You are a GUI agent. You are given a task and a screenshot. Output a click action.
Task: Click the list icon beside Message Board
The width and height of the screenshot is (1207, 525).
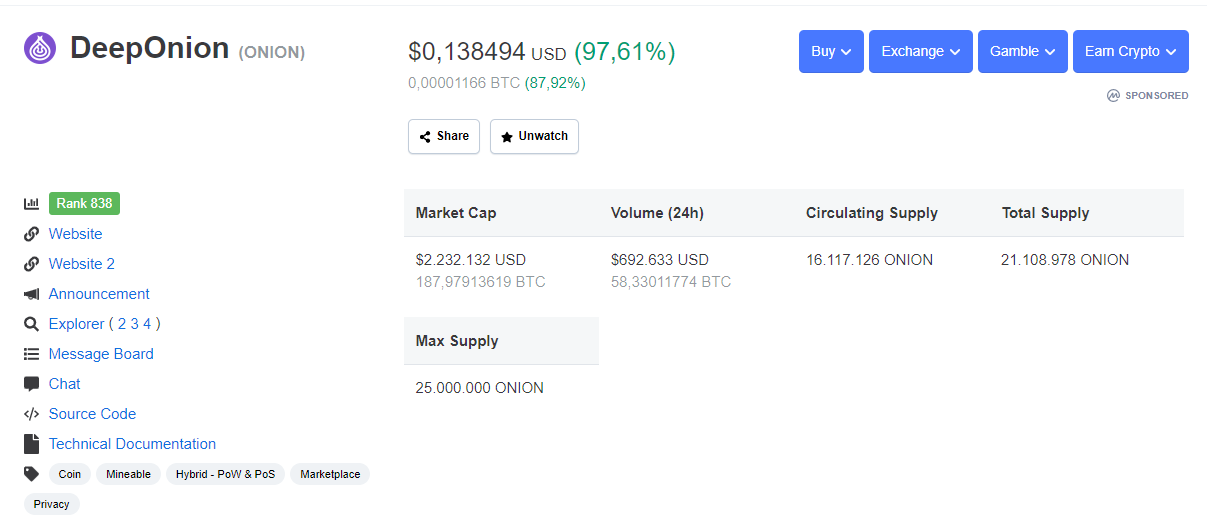coord(31,354)
